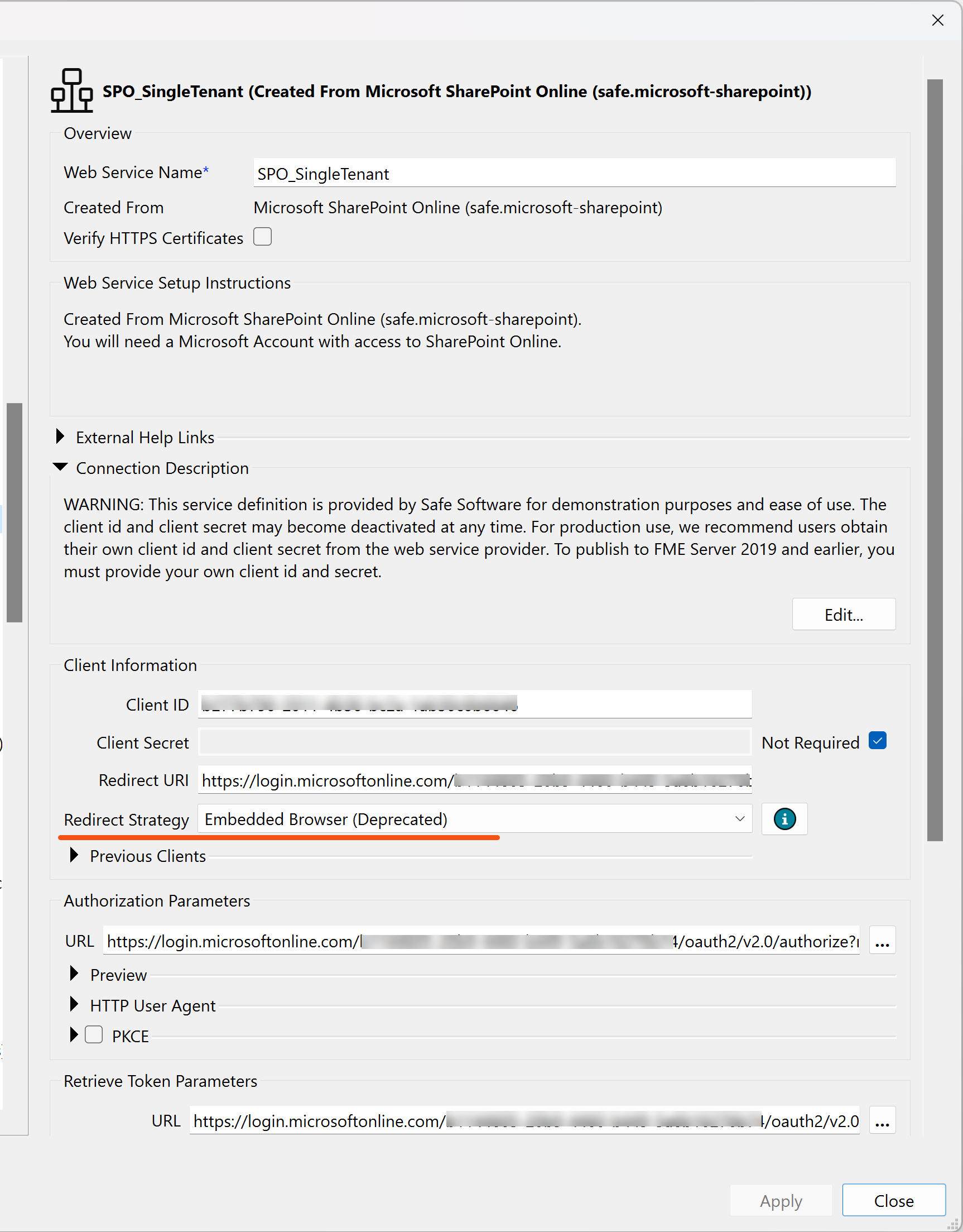Focus the Web Service Name field
This screenshot has height=1232, width=963.
tap(575, 172)
